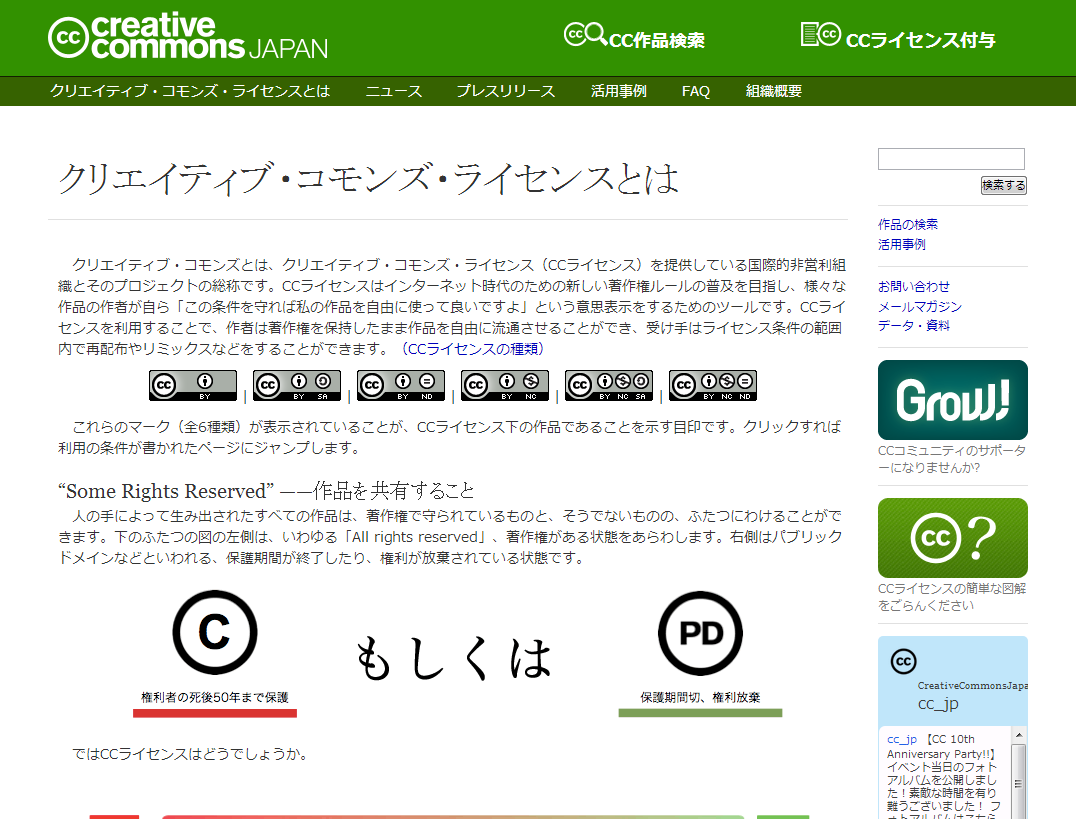Click the page title heading クリエイティブ・コモンズ・ライセンスとは
Viewport: 1076px width, 819px height.
[369, 178]
